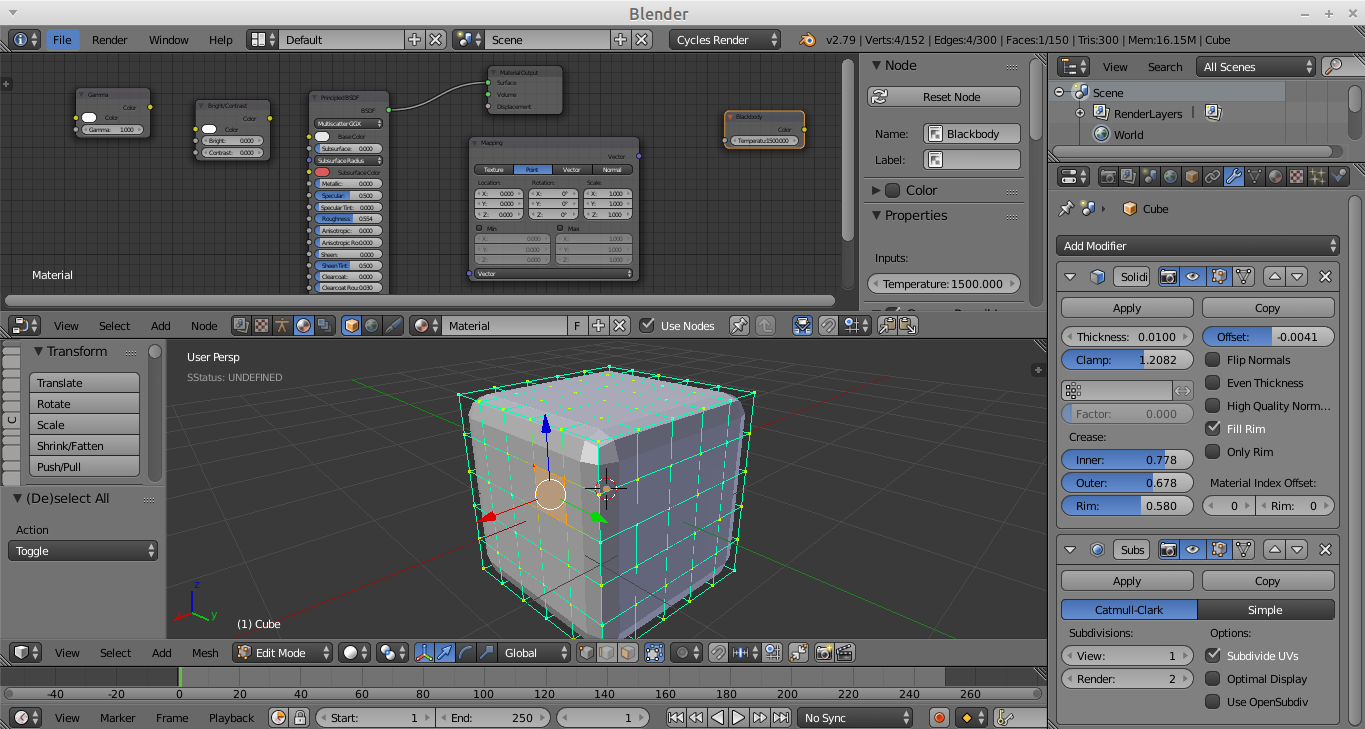
Task: Click the red record keyframes button
Action: pos(939,718)
